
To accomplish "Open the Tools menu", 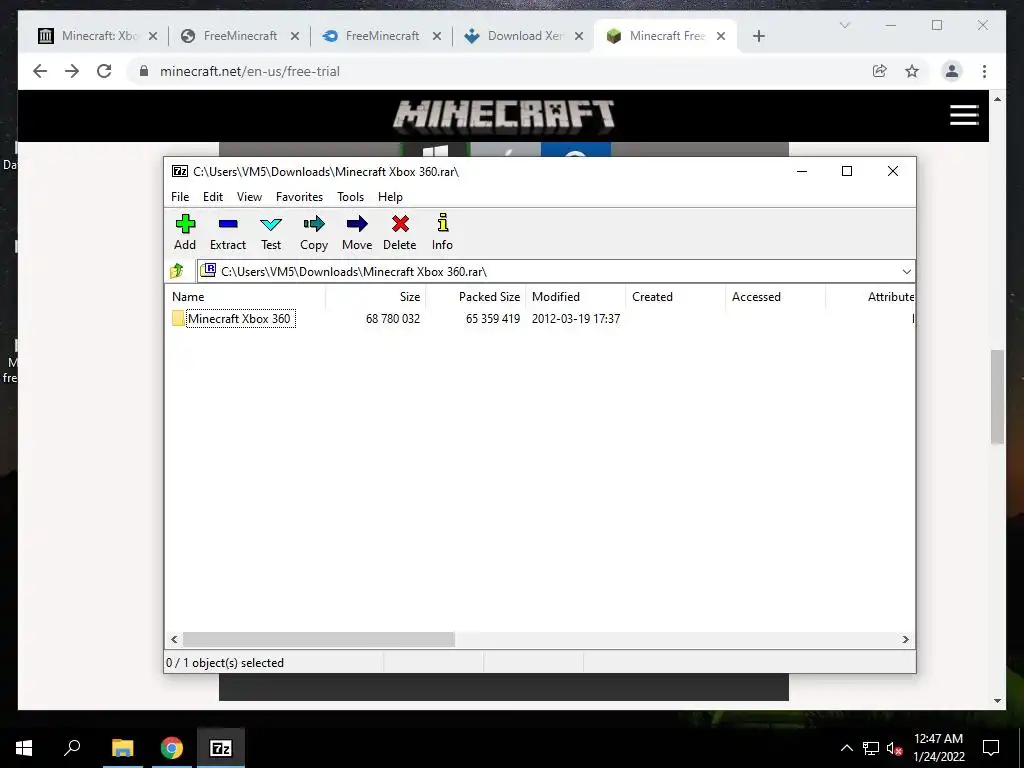I will (x=351, y=197).
